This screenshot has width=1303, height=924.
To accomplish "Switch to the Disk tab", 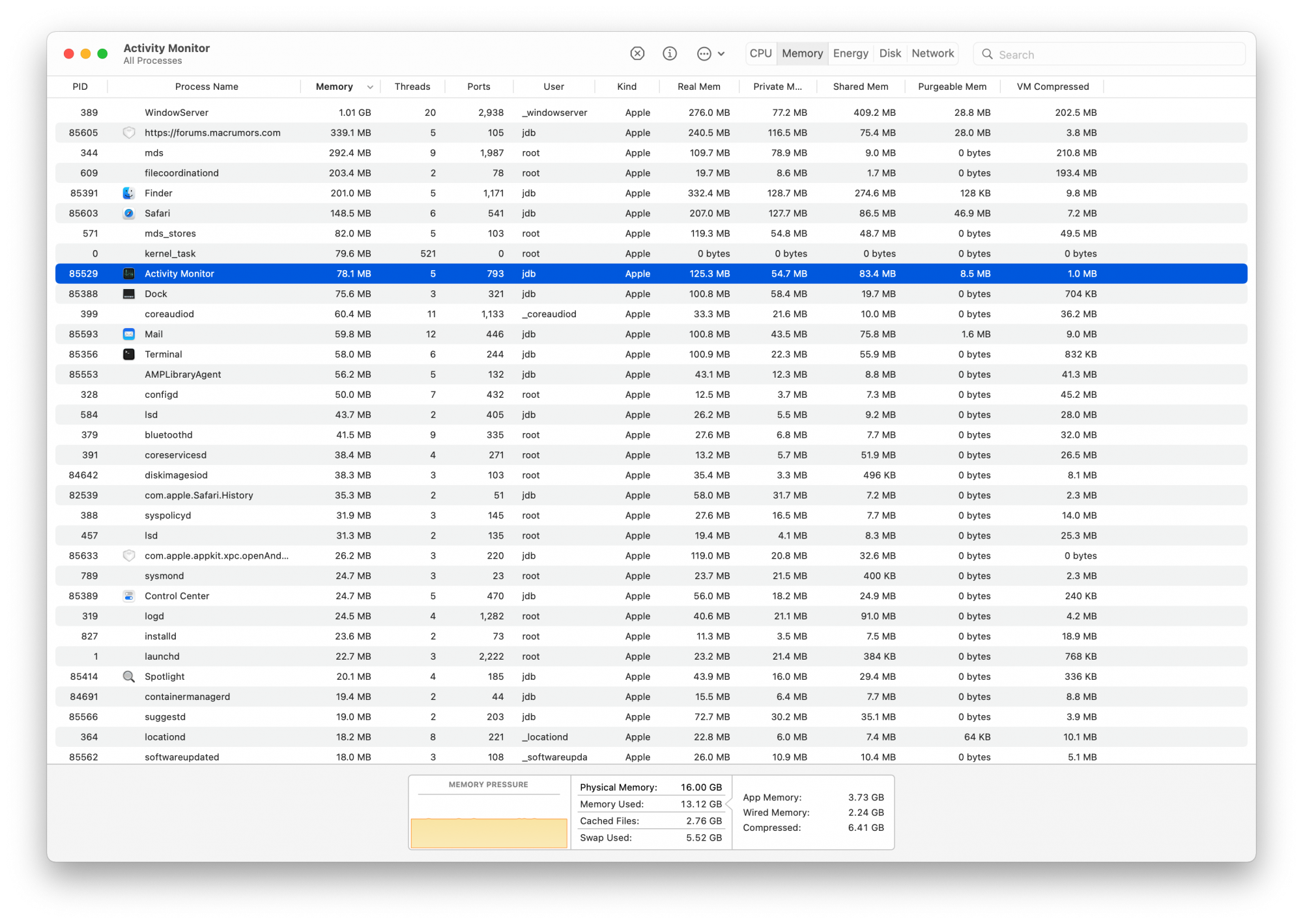I will tap(890, 53).
